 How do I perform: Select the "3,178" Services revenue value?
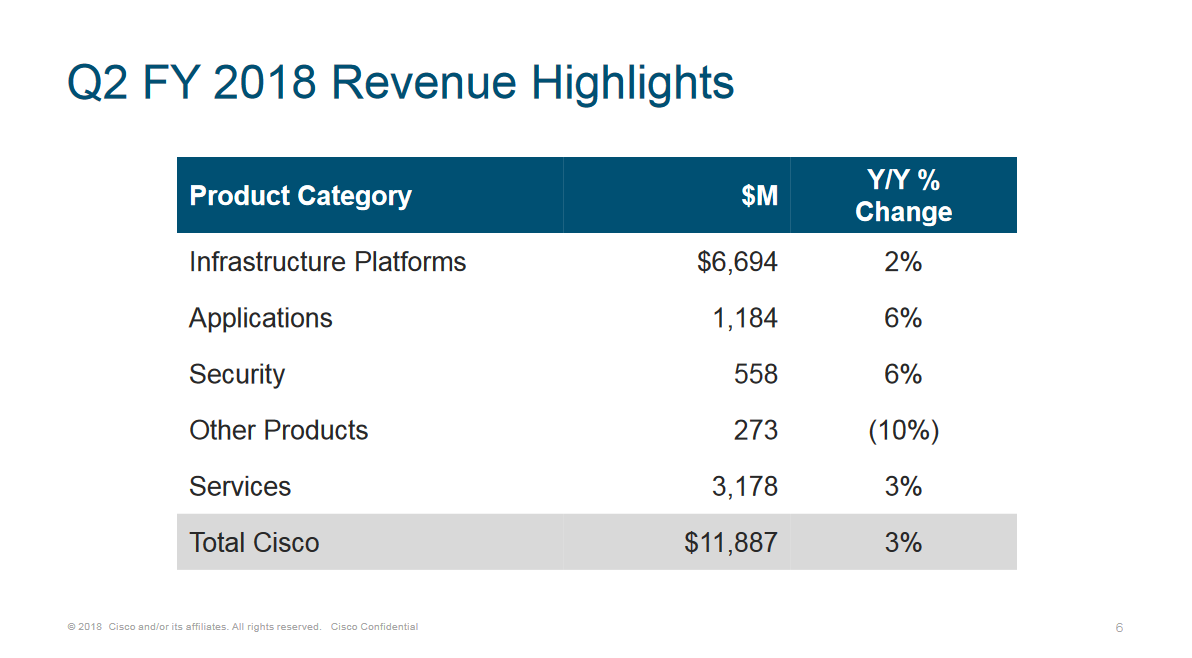point(745,487)
